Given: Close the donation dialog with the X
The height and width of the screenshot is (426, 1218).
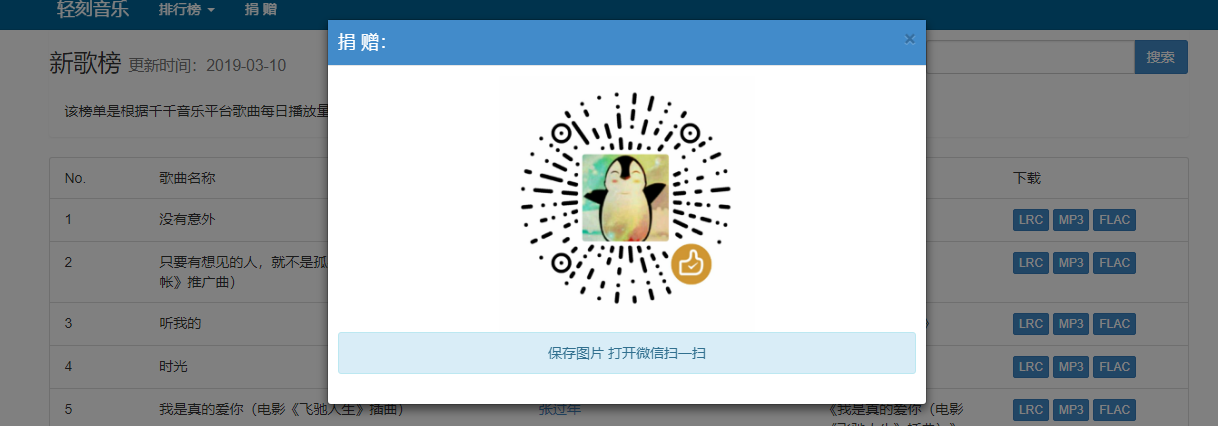Looking at the screenshot, I should pos(909,39).
